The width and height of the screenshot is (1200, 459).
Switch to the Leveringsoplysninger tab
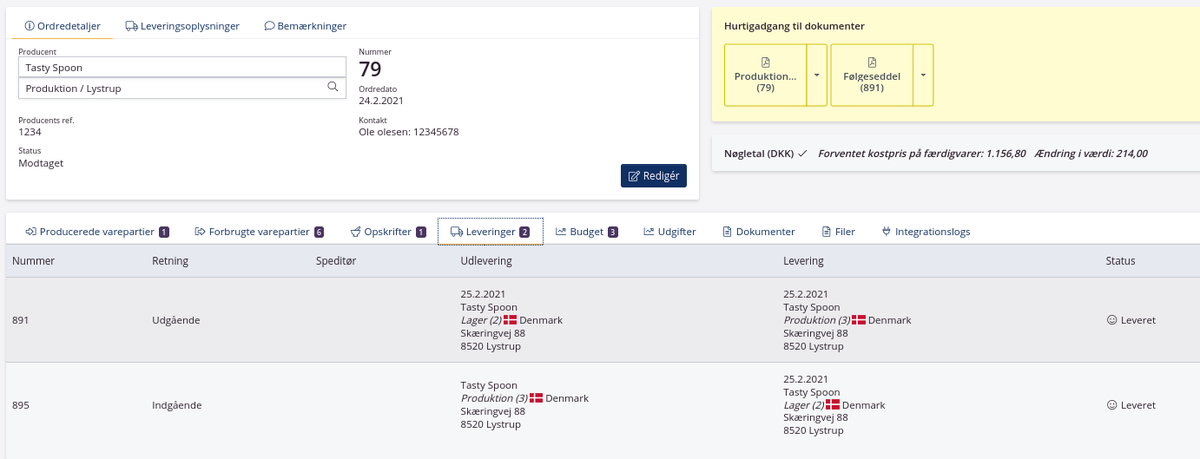tap(182, 26)
